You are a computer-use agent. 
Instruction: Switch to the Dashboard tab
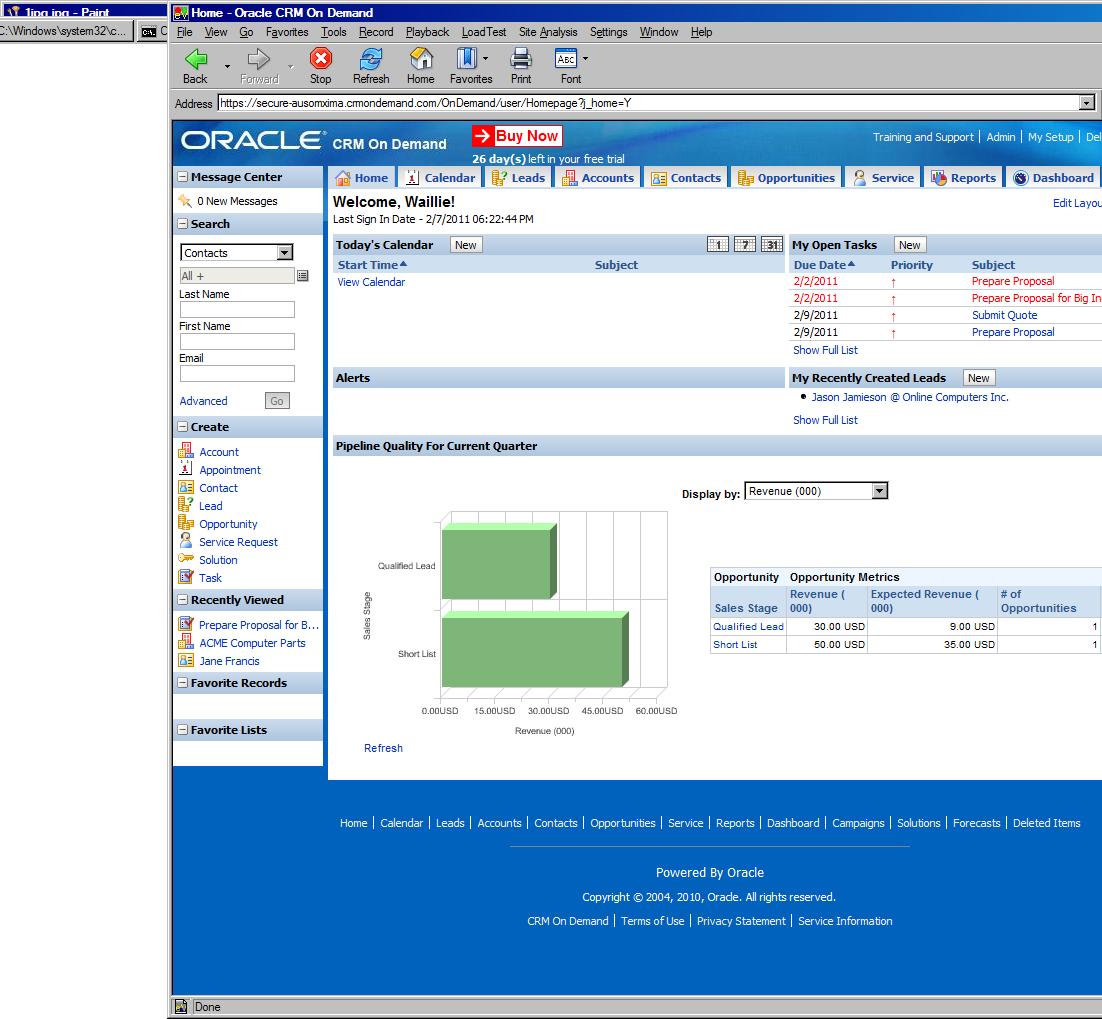click(1054, 178)
